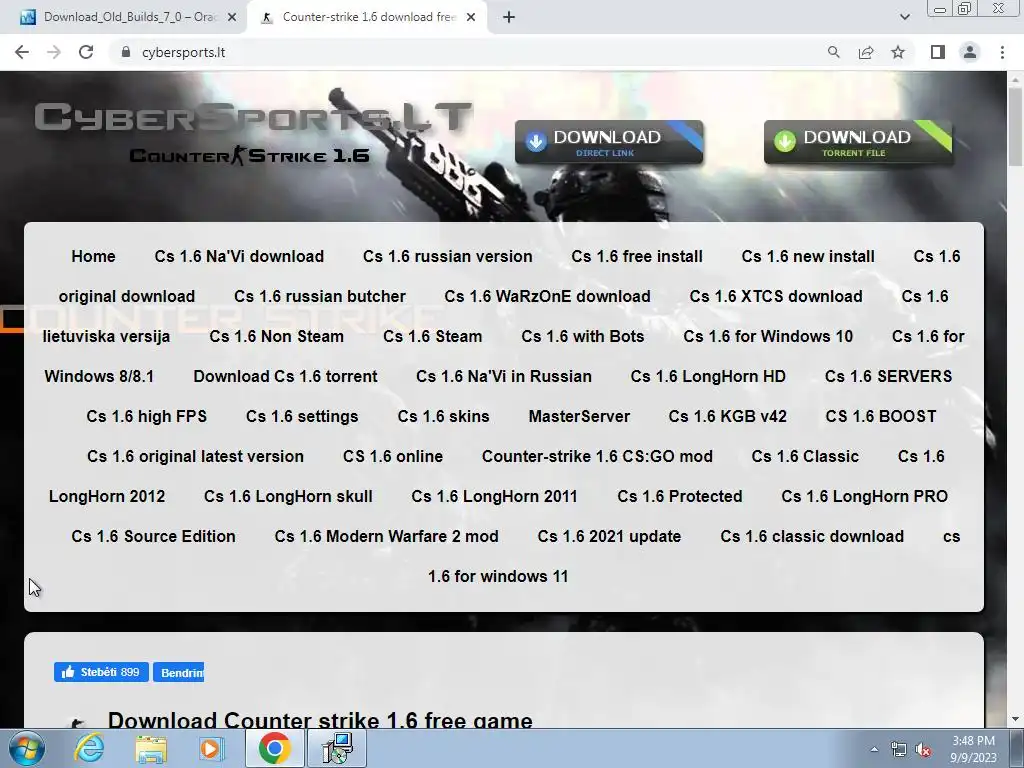Open Cs 1.6 Source Edition link

click(153, 536)
